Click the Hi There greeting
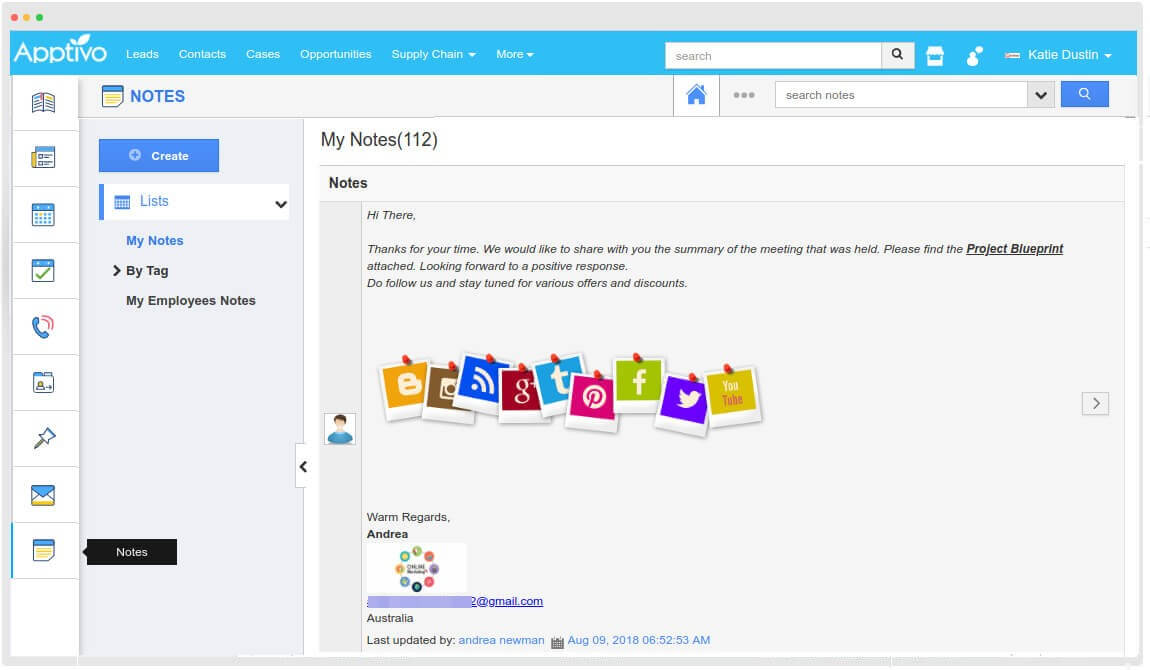This screenshot has height=670, width=1150. (x=392, y=215)
